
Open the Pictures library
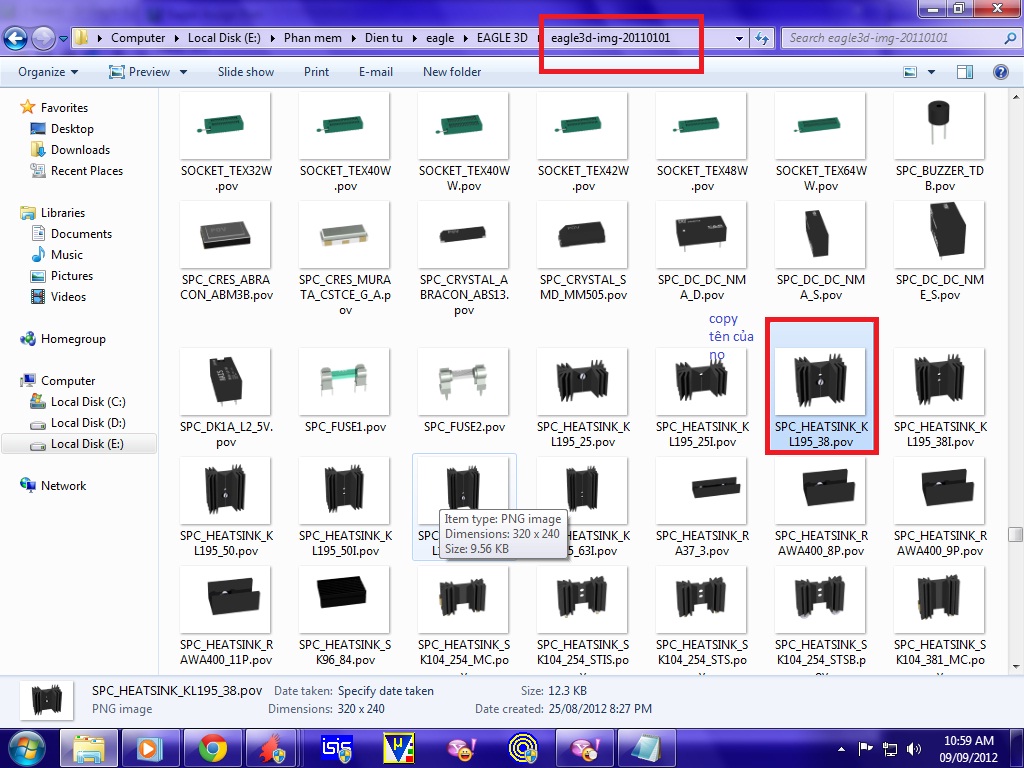pyautogui.click(x=72, y=276)
